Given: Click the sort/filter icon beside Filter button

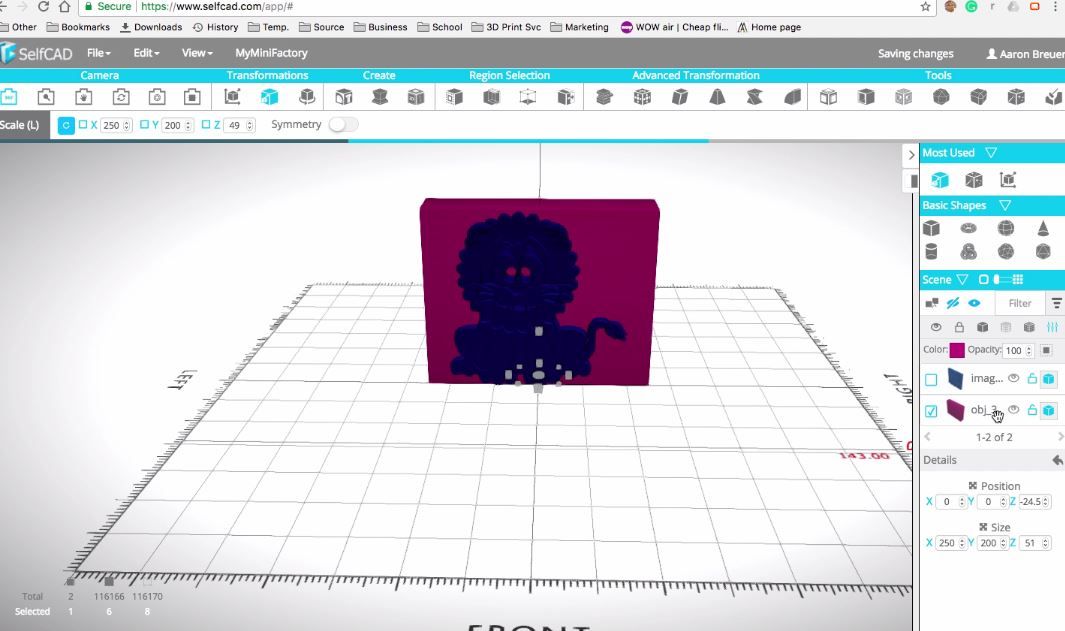Looking at the screenshot, I should [x=1057, y=303].
